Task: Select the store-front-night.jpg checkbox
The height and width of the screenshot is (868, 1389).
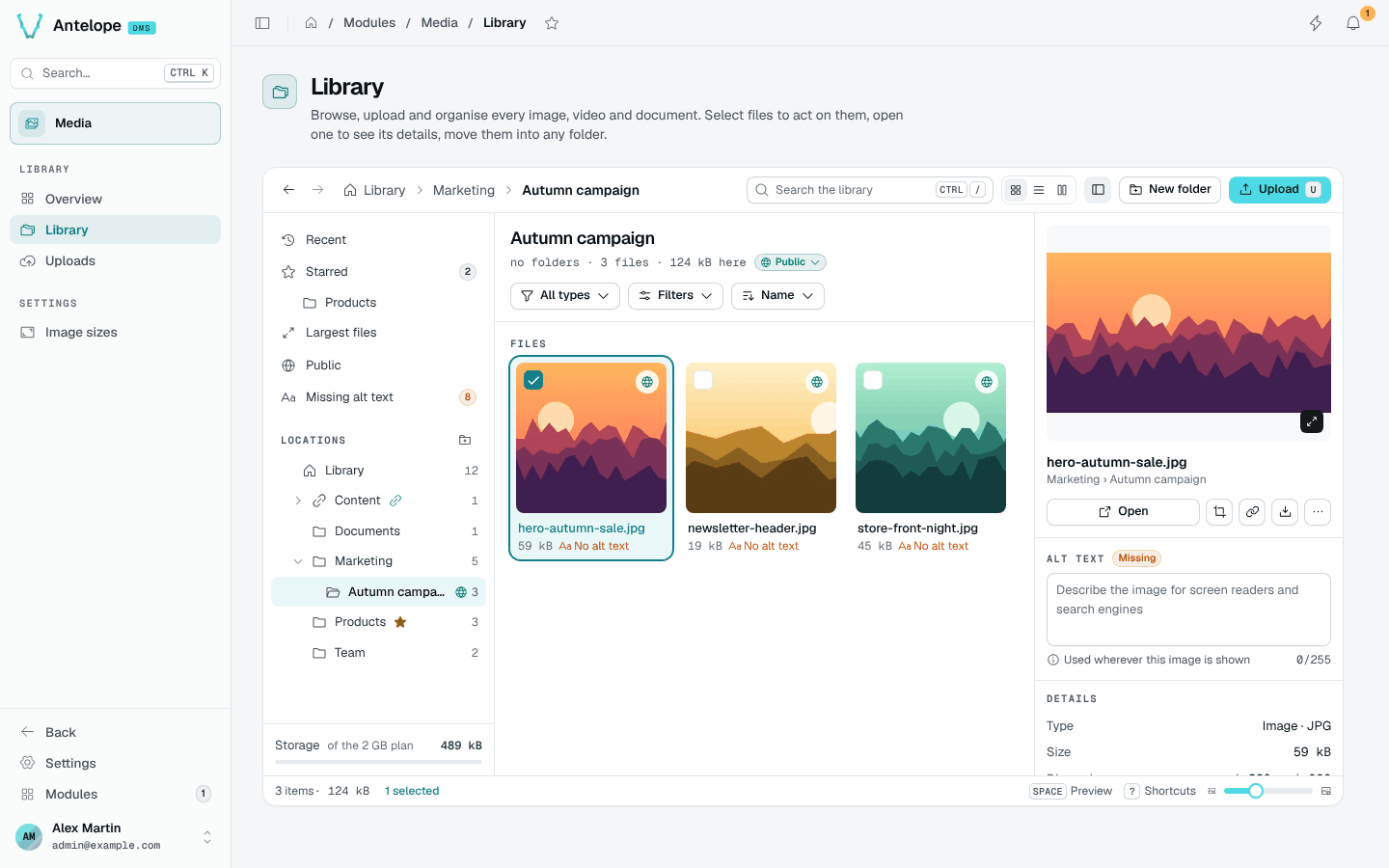Action: click(x=873, y=380)
